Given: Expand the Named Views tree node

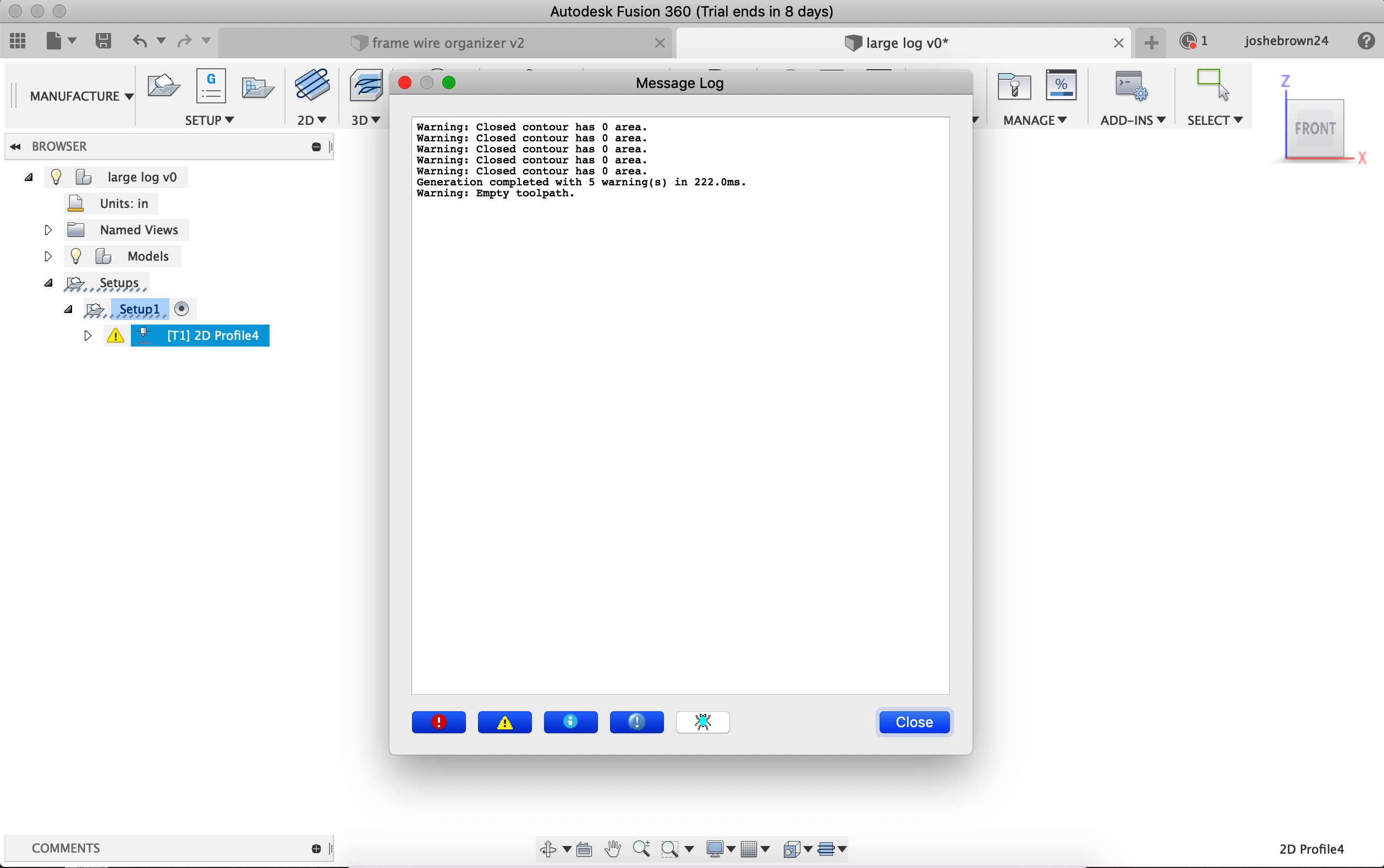Looking at the screenshot, I should tap(48, 229).
